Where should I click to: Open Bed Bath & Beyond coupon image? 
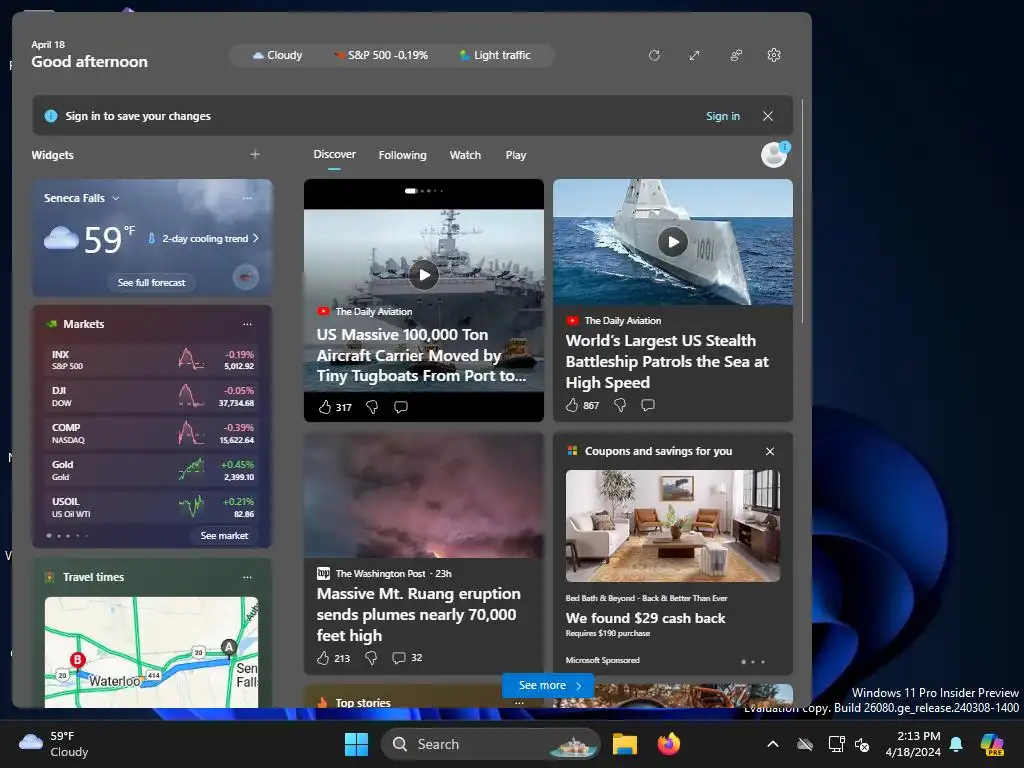click(x=673, y=526)
